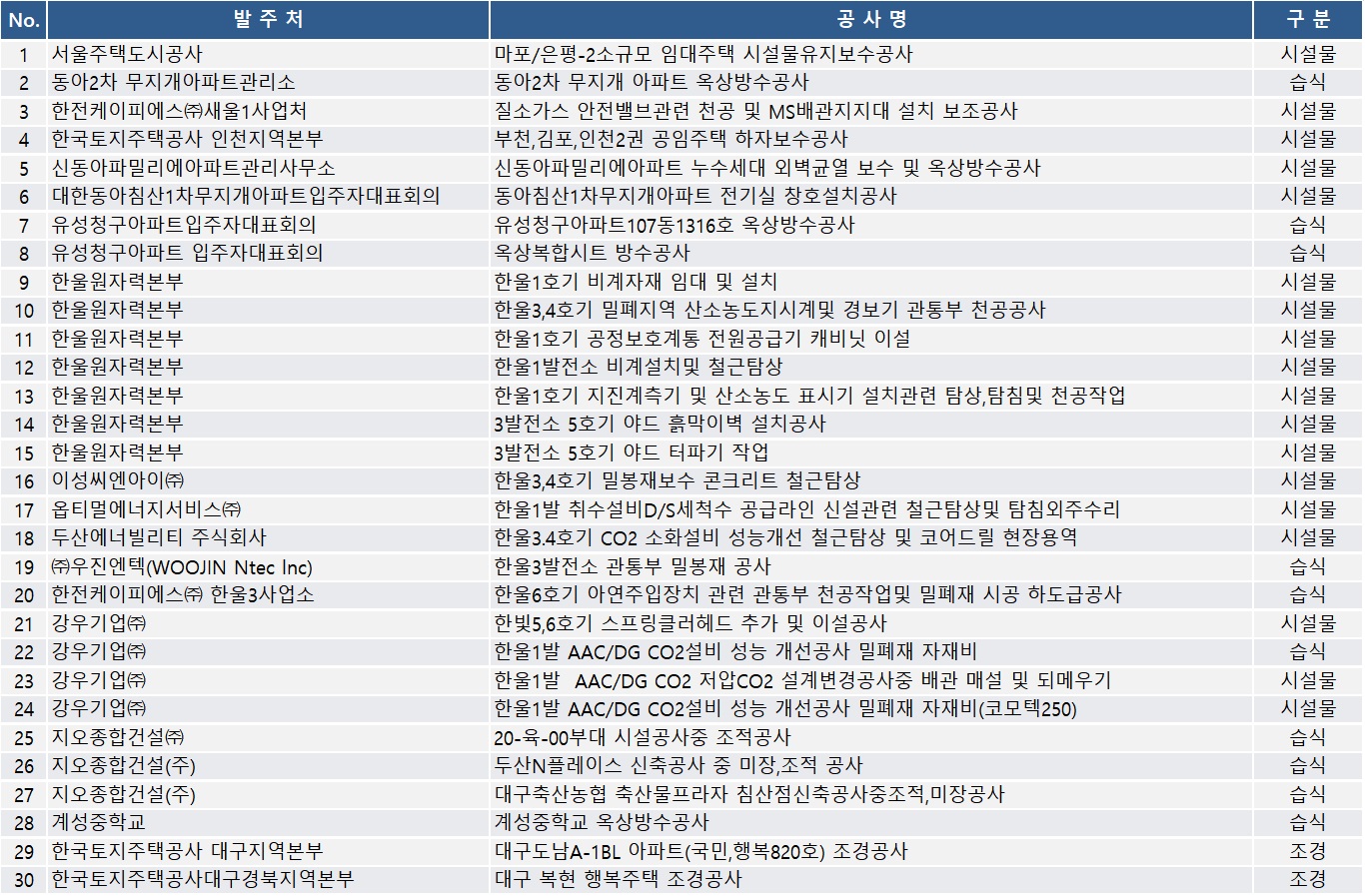Click the '대구 복현 행복주택 조경공사' cell
The image size is (1365, 896).
[619, 879]
